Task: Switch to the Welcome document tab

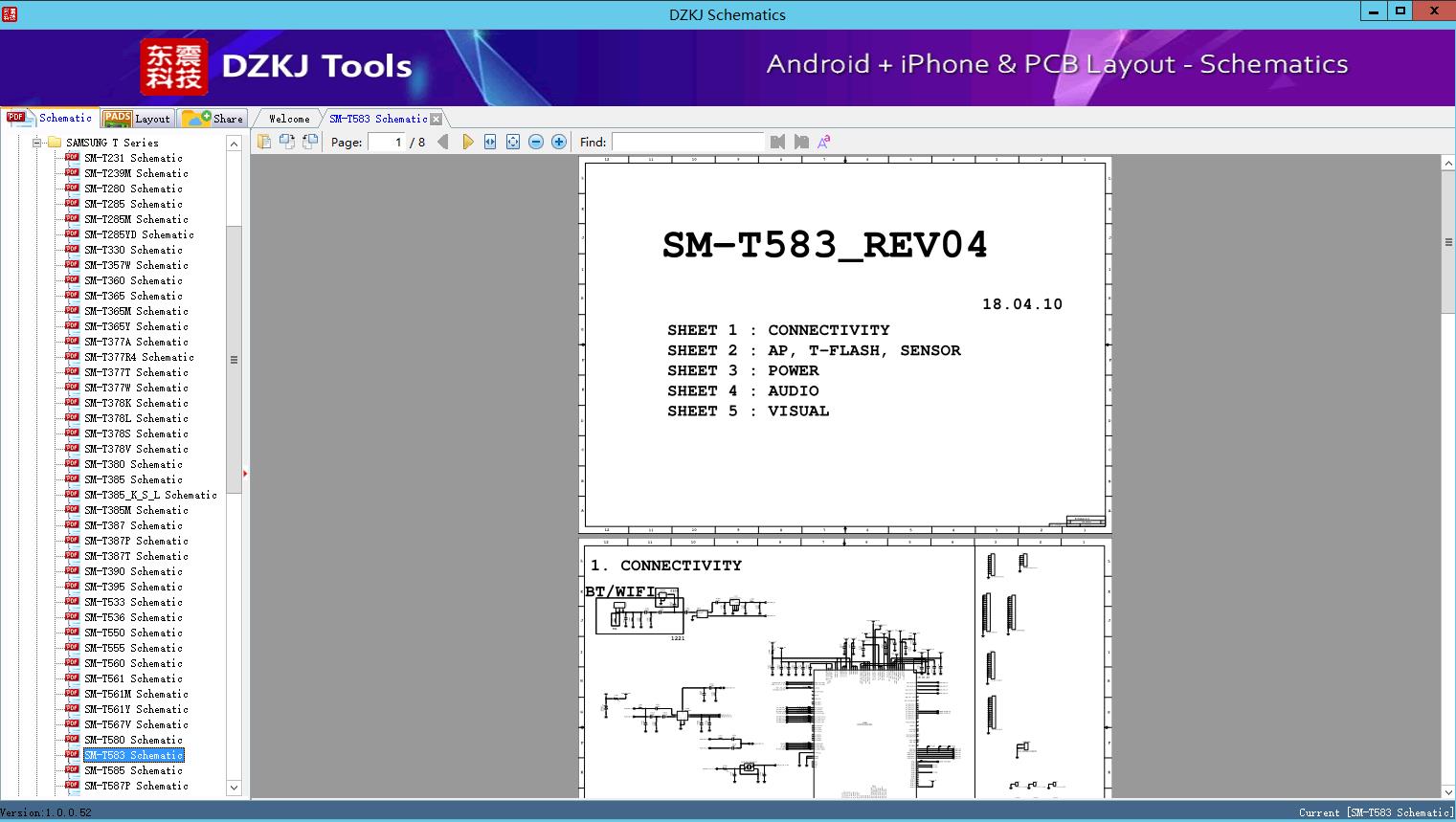Action: [x=289, y=119]
